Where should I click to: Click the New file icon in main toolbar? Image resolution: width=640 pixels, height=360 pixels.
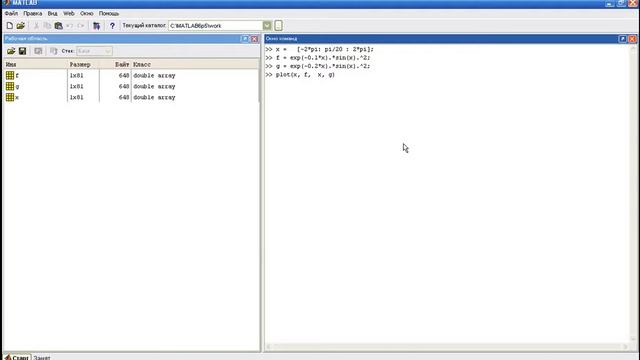[9, 26]
